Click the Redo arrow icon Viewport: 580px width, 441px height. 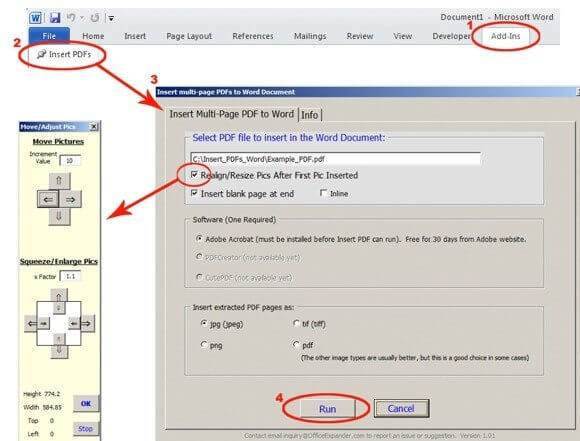[95, 17]
